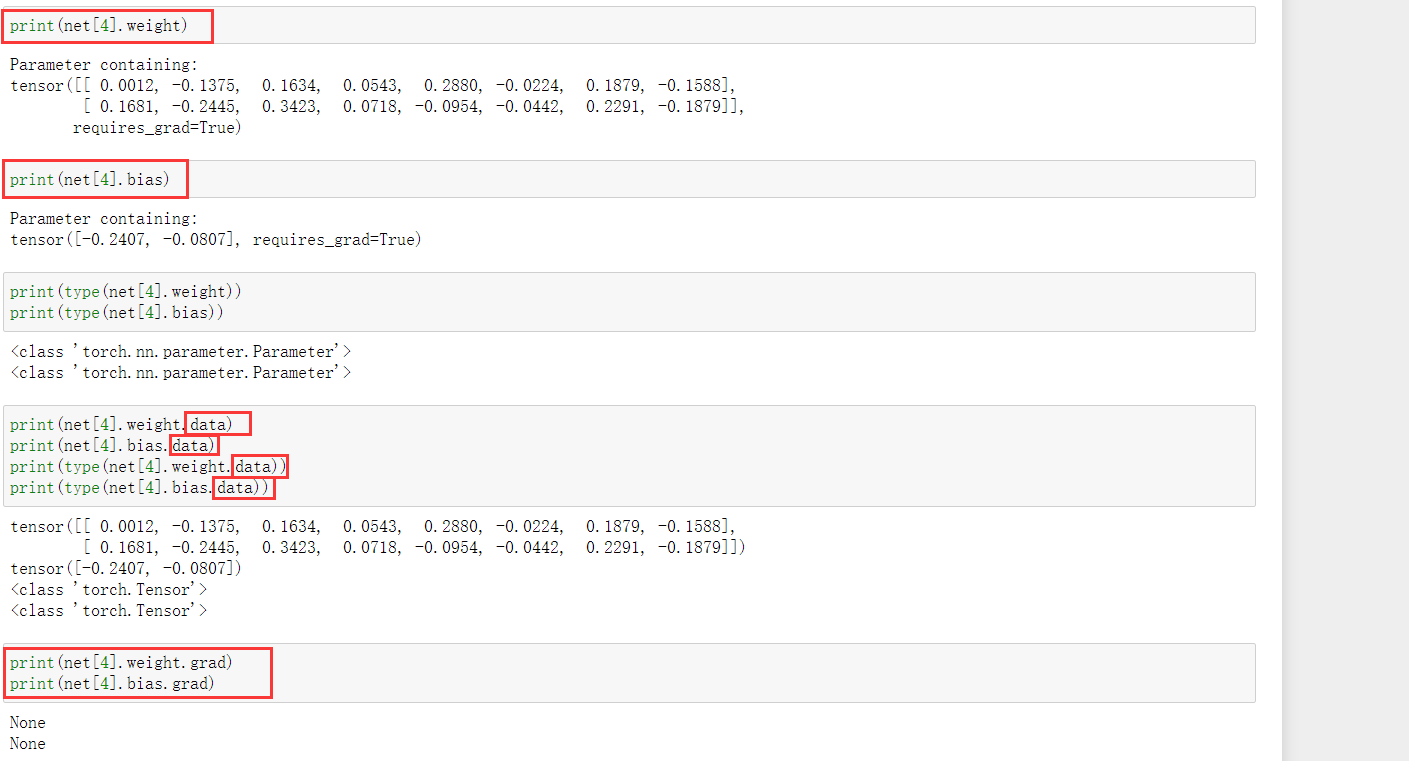Screen dimensions: 1409x761
Task: Click the last None output line
Action: pyautogui.click(x=28, y=743)
